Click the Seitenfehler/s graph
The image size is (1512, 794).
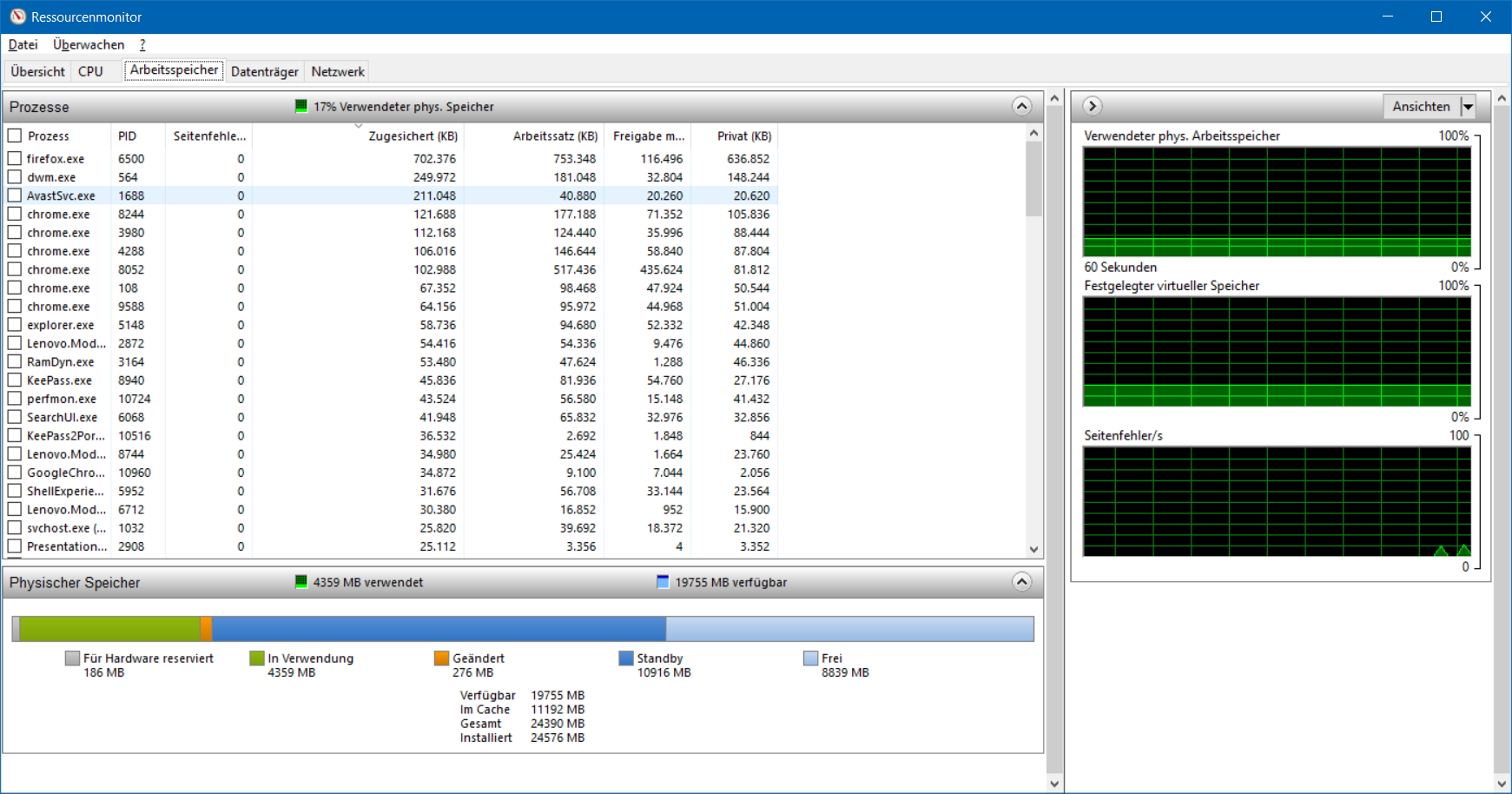(x=1277, y=502)
